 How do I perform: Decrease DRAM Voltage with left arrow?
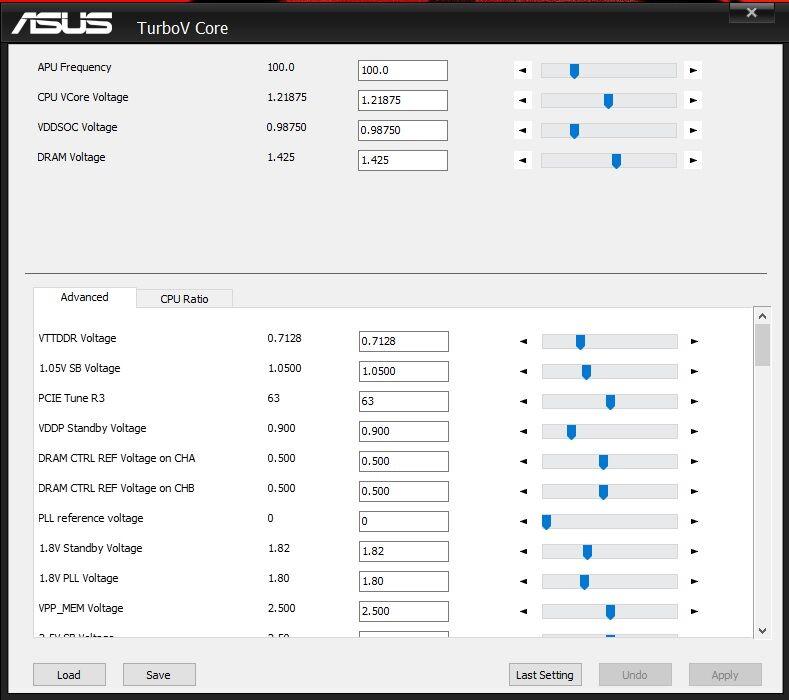522,161
